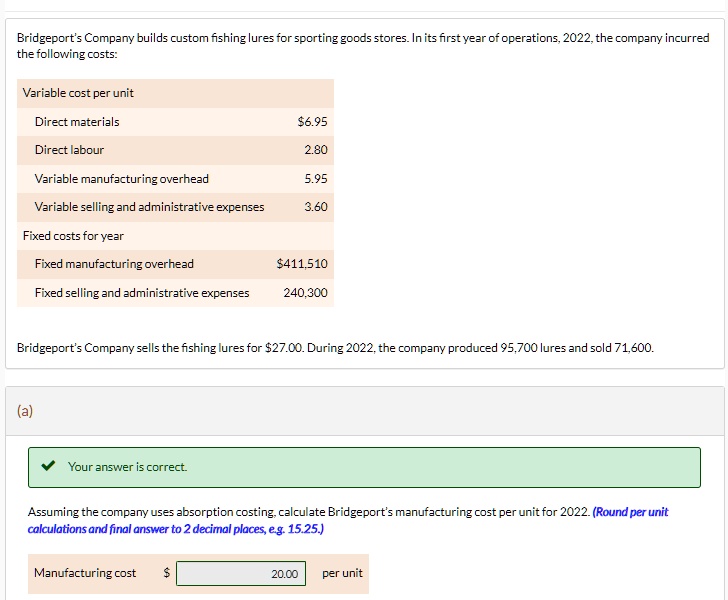The image size is (728, 600).
Task: Click the Fixed manufacturing overhead row
Action: [x=176, y=264]
